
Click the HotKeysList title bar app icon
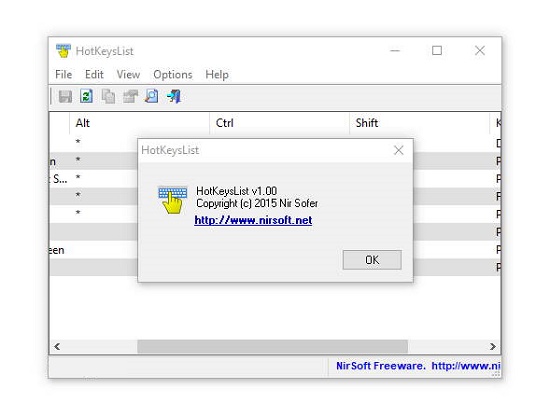click(x=63, y=51)
